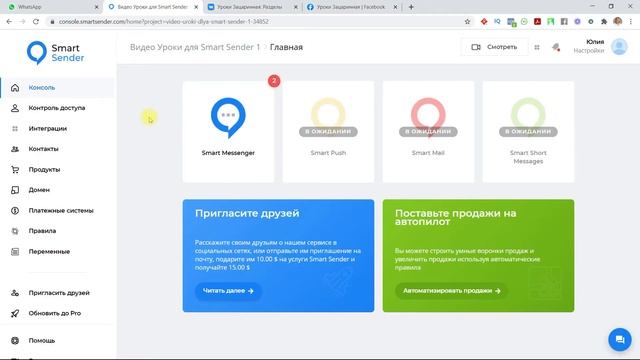The image size is (640, 360).
Task: Click the Платежные системы coin icon
Action: click(x=15, y=211)
